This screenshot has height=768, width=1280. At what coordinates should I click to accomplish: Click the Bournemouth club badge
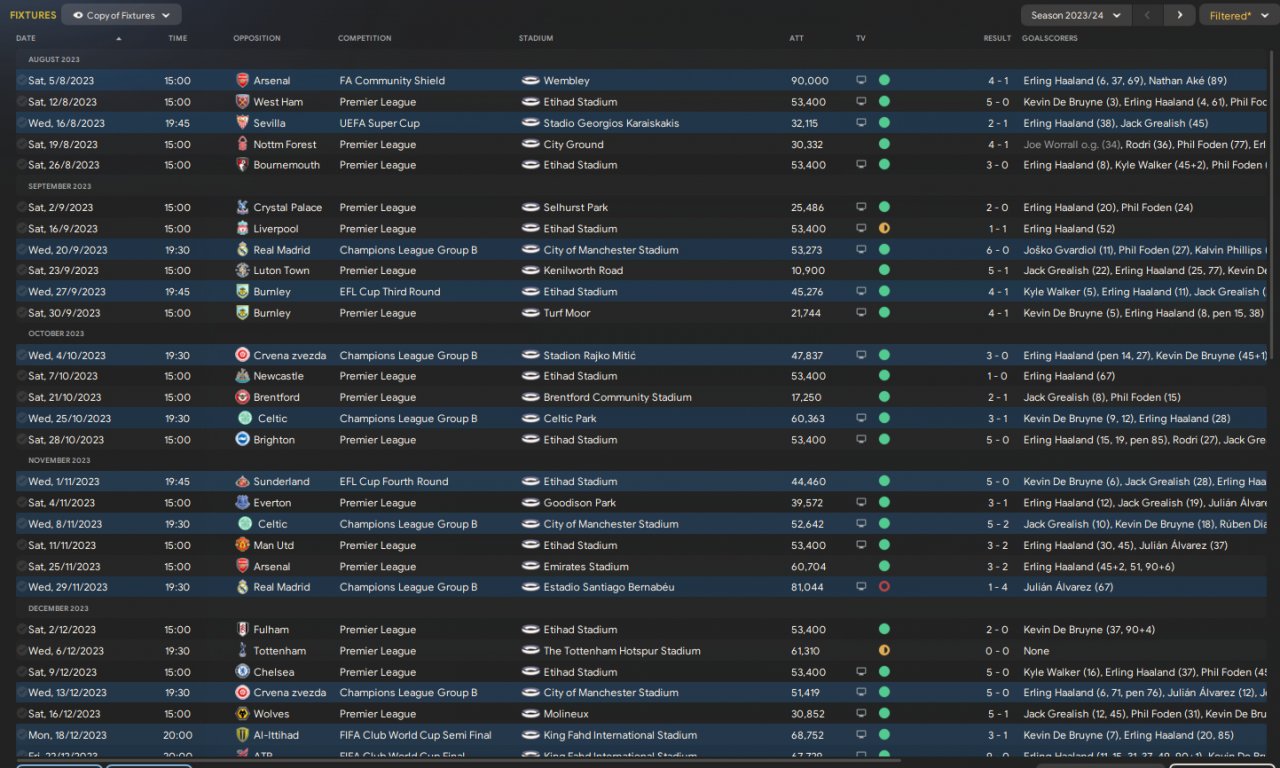pyautogui.click(x=242, y=165)
